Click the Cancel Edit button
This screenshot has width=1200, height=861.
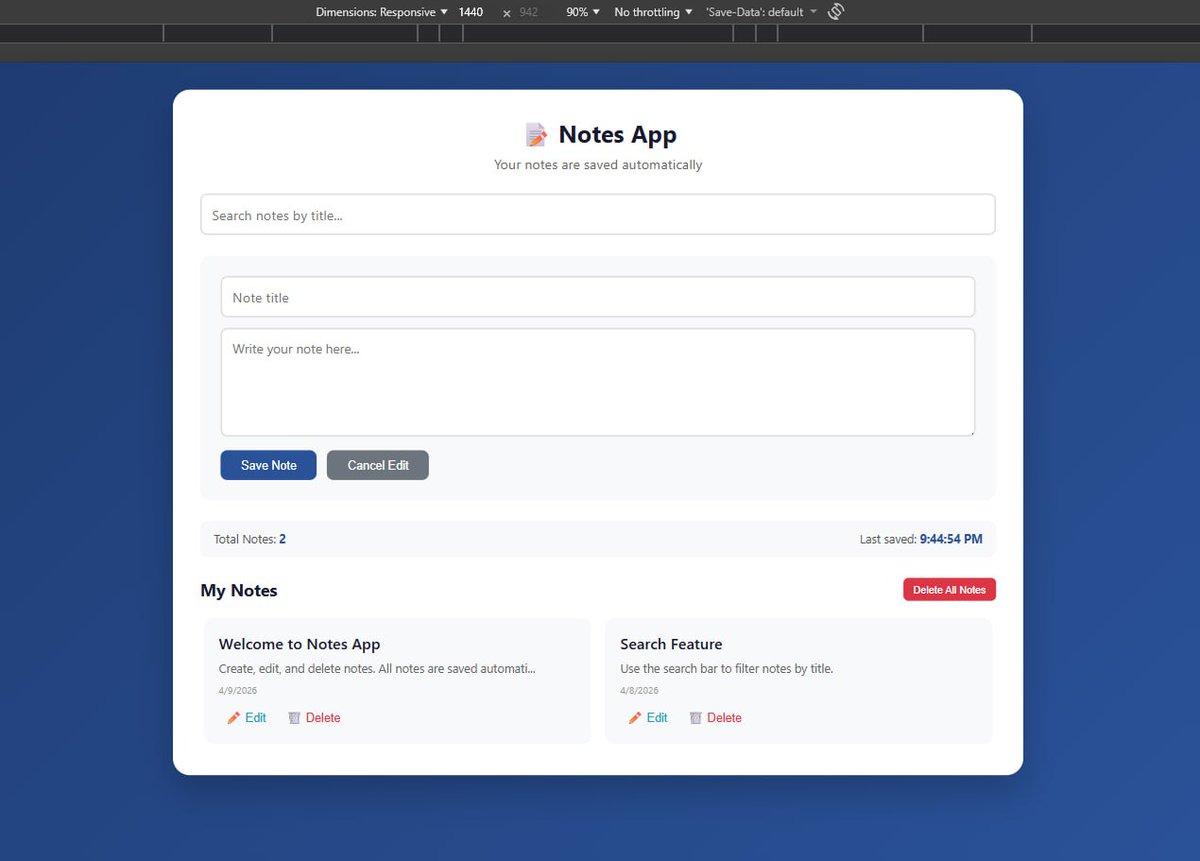(378, 465)
